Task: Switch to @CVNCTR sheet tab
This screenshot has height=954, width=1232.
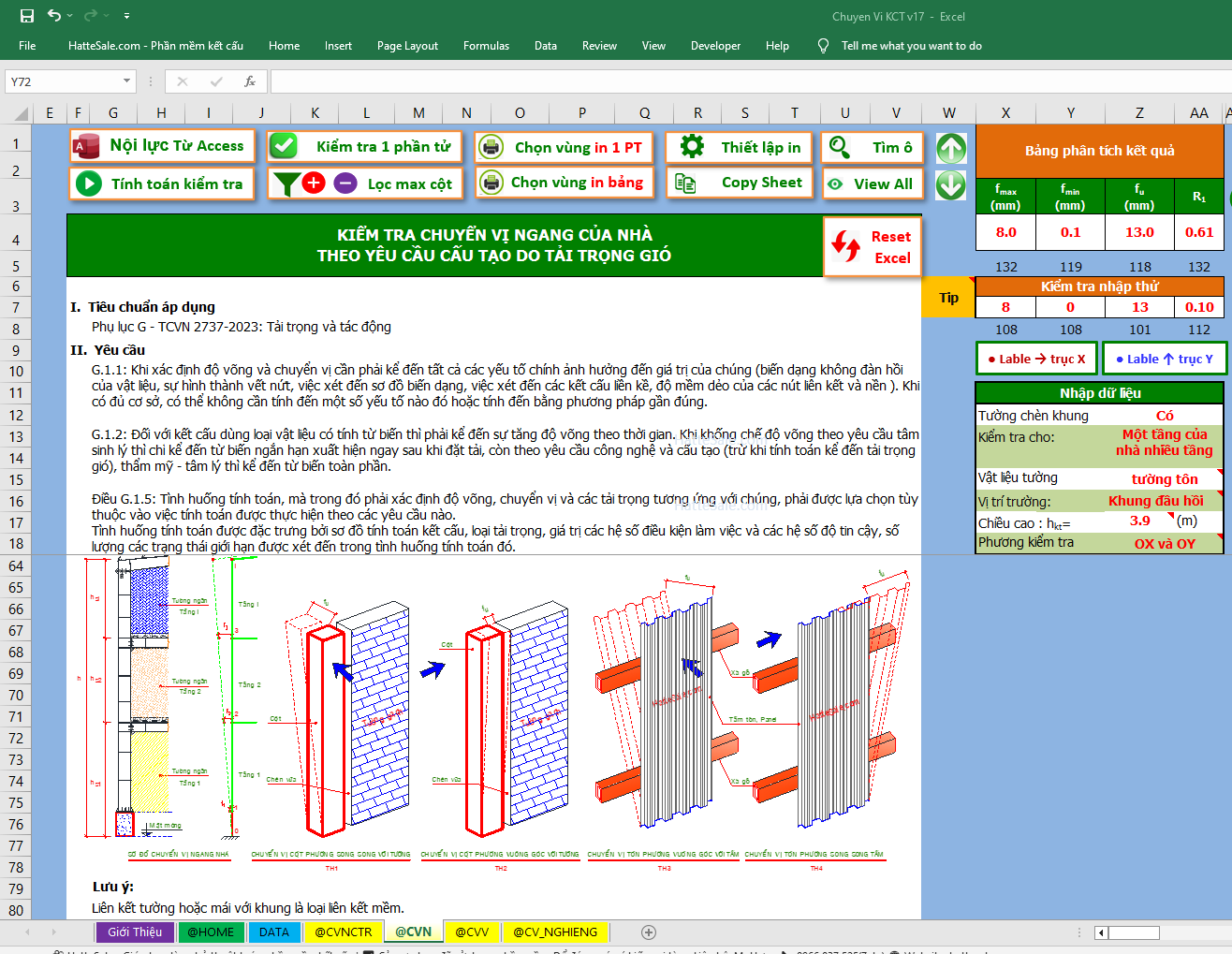Action: [343, 932]
